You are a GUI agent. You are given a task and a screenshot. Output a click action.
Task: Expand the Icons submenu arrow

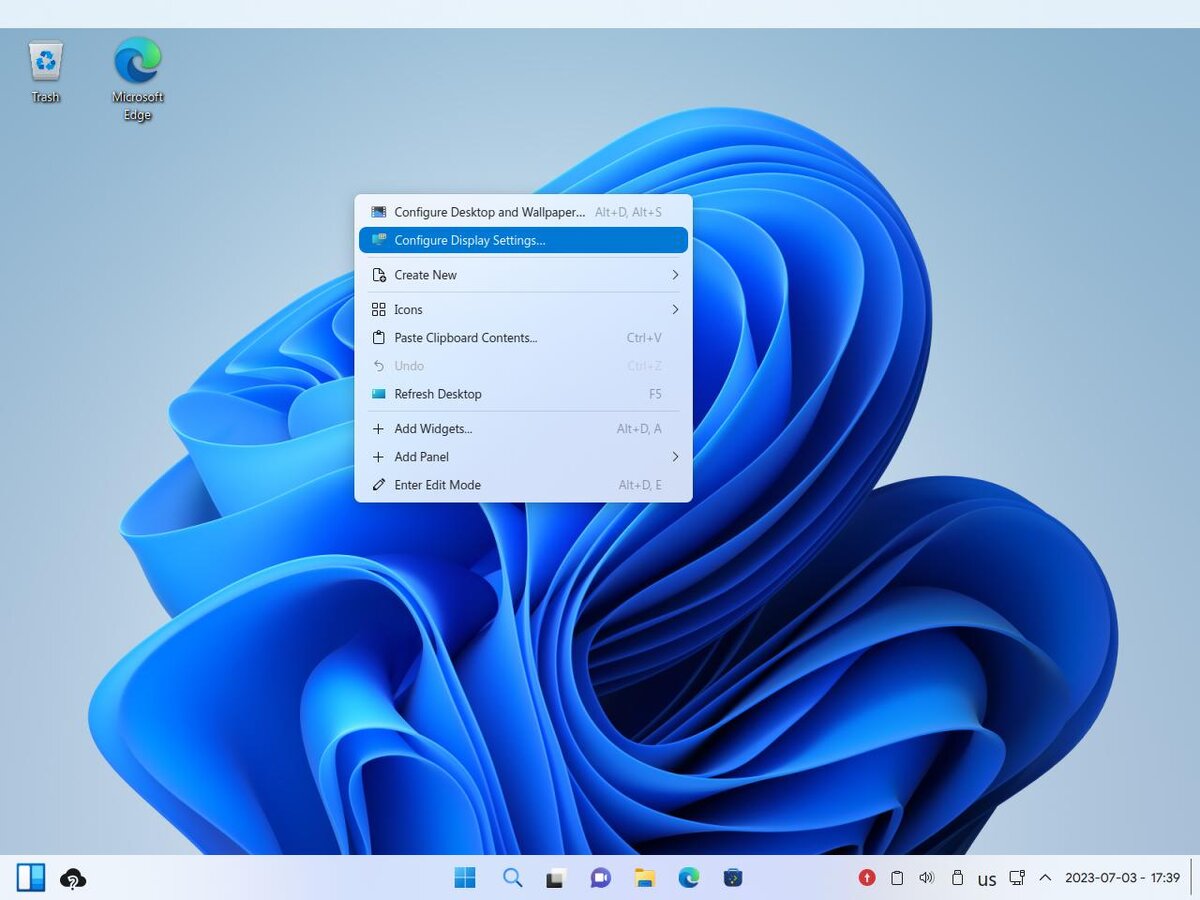675,309
